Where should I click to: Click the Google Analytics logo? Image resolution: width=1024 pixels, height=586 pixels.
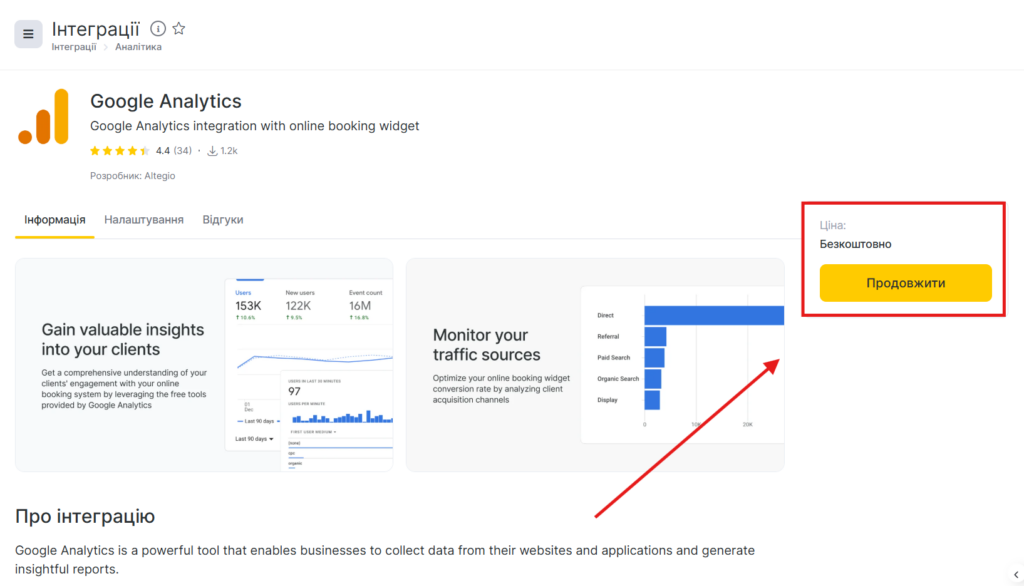tap(43, 117)
